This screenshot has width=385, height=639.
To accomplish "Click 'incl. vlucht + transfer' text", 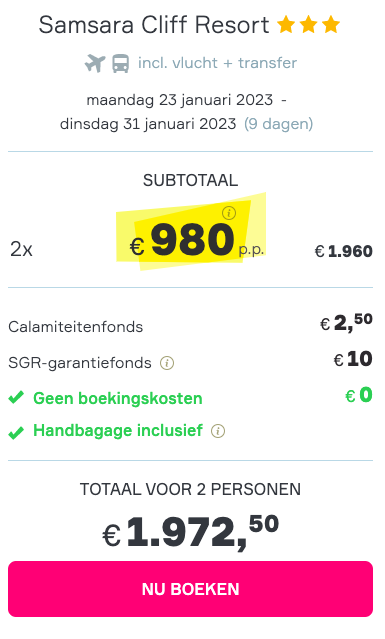I will coord(217,63).
